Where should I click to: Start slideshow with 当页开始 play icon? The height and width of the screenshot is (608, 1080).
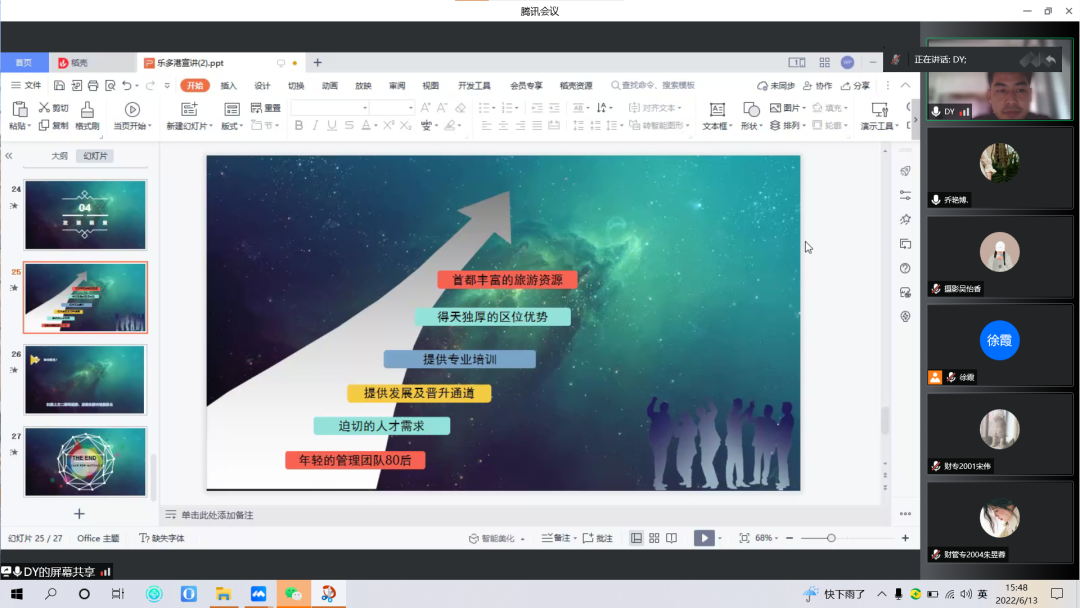pos(131,109)
